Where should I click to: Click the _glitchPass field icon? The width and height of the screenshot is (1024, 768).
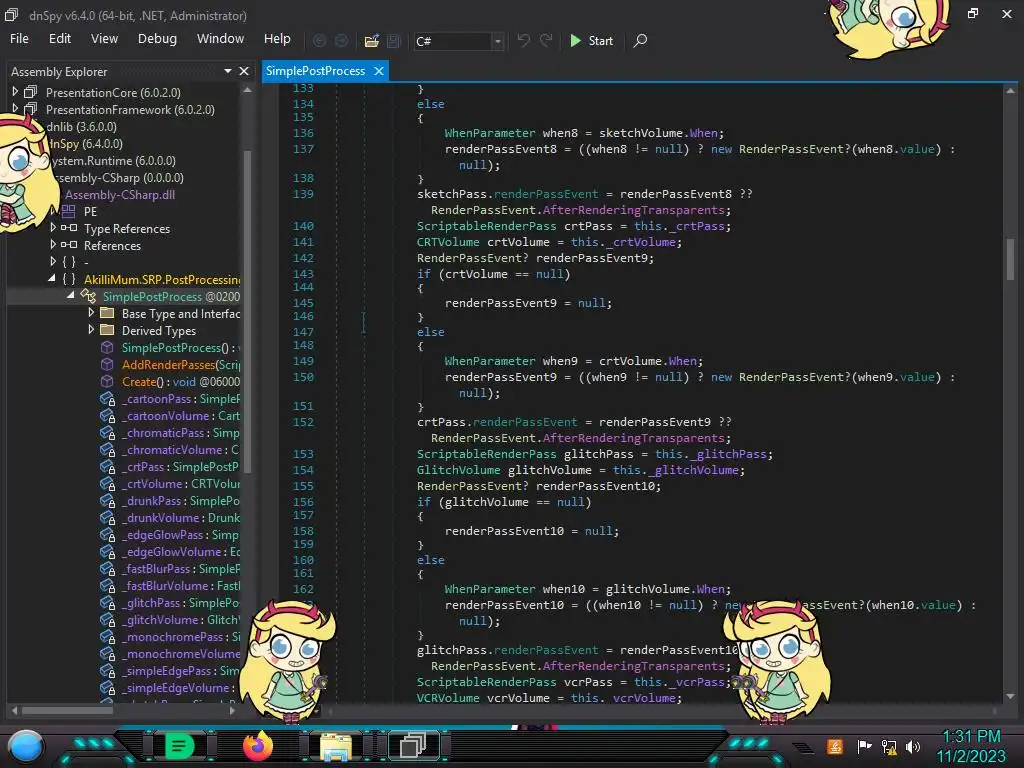click(x=107, y=603)
